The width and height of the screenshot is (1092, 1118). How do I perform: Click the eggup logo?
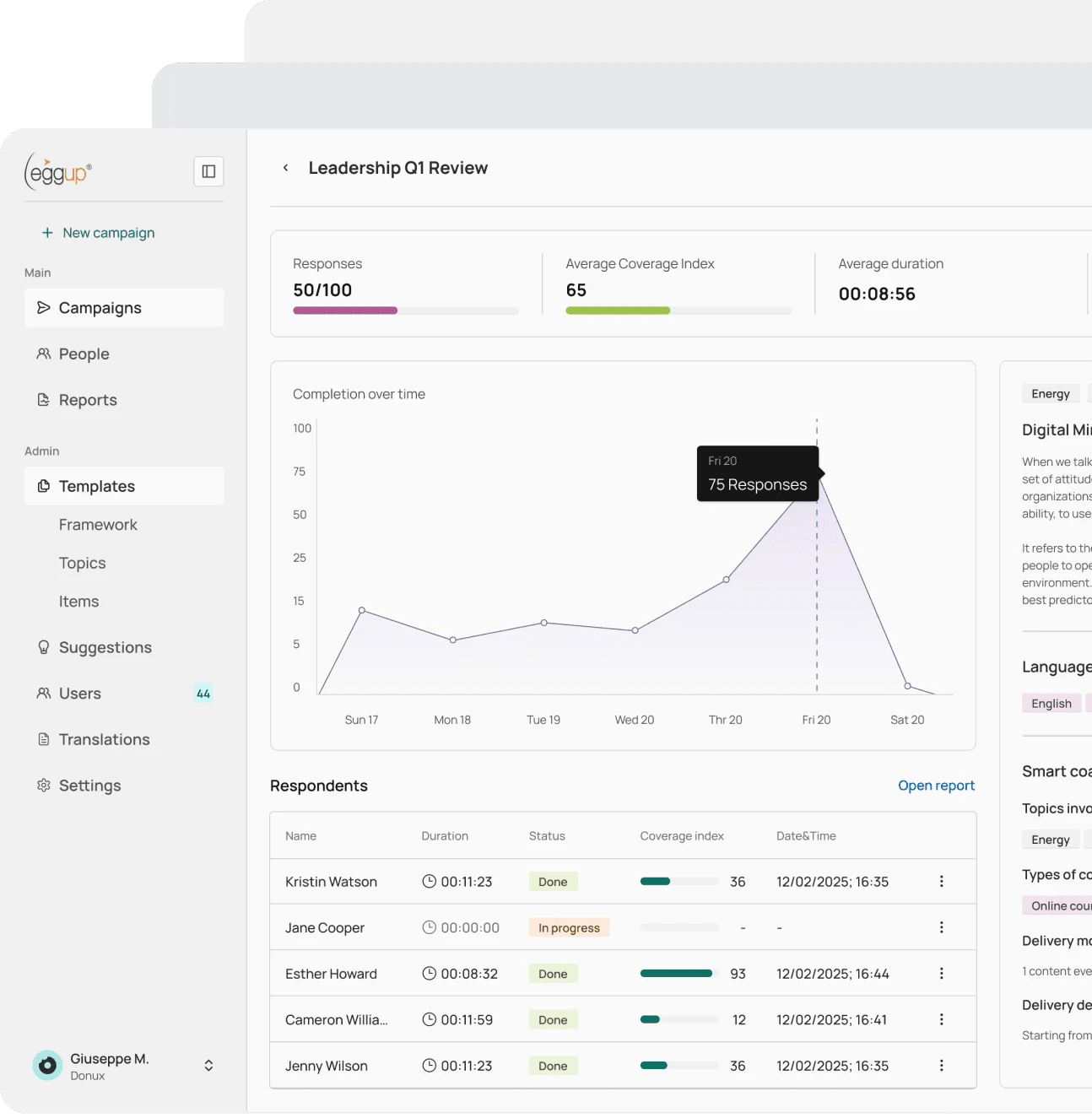[x=58, y=171]
